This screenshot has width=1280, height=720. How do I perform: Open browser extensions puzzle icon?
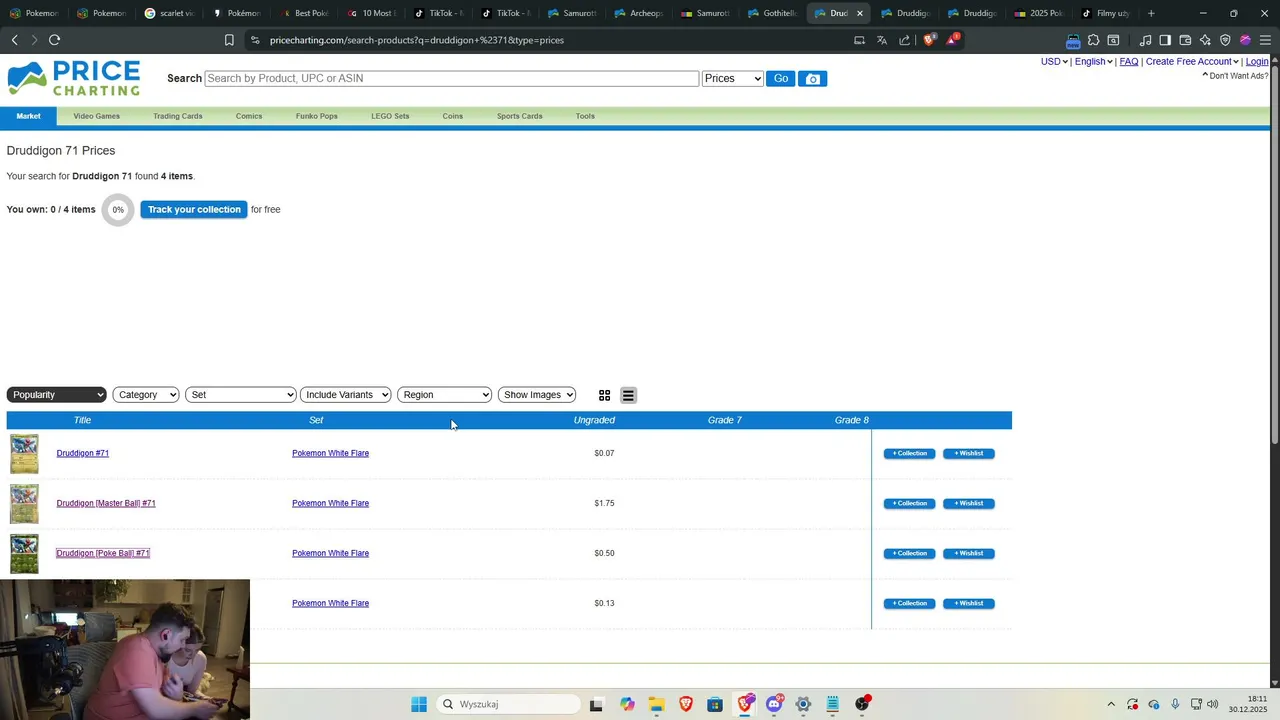[1093, 40]
